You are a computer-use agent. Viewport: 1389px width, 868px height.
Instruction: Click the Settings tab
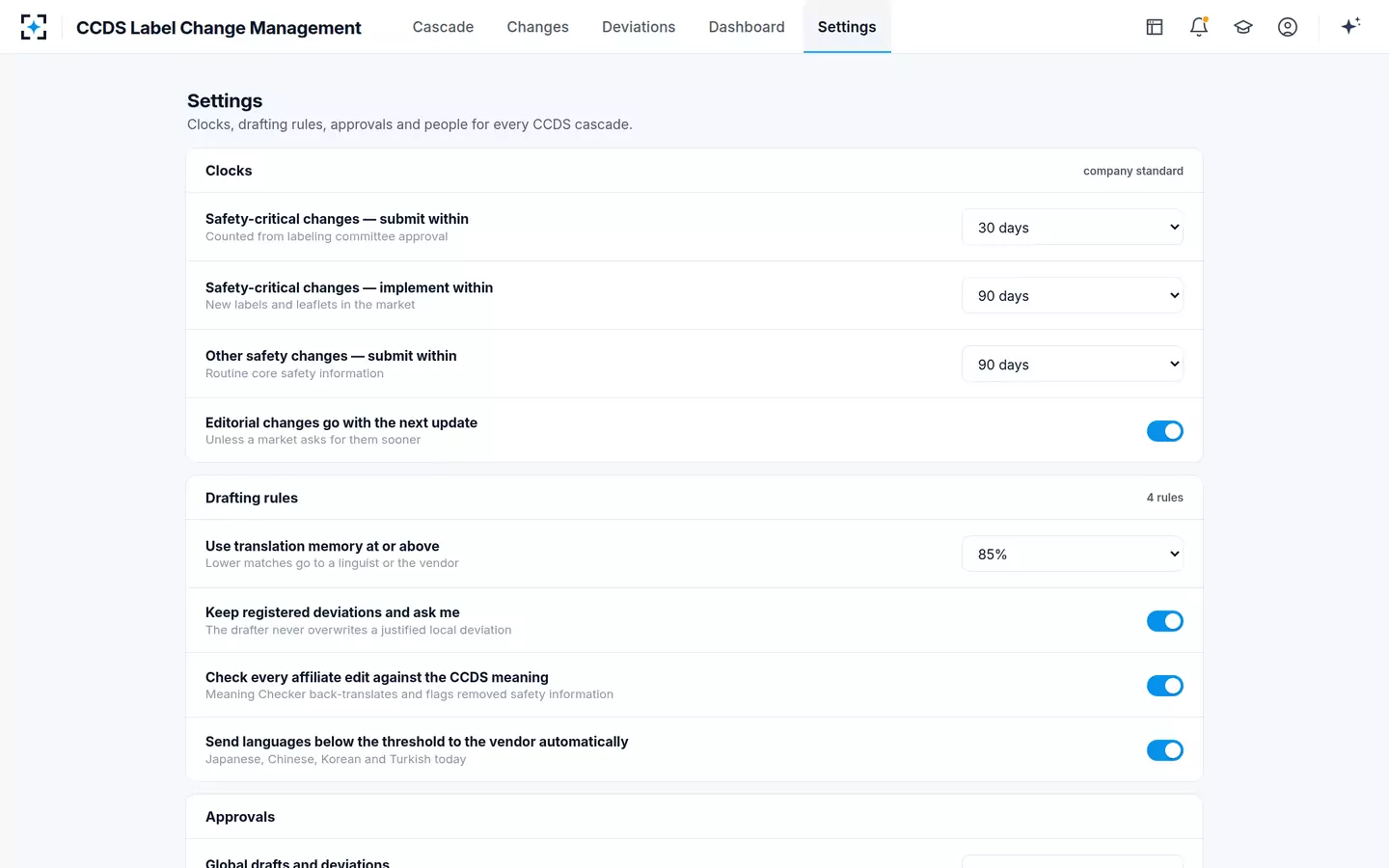pyautogui.click(x=847, y=27)
